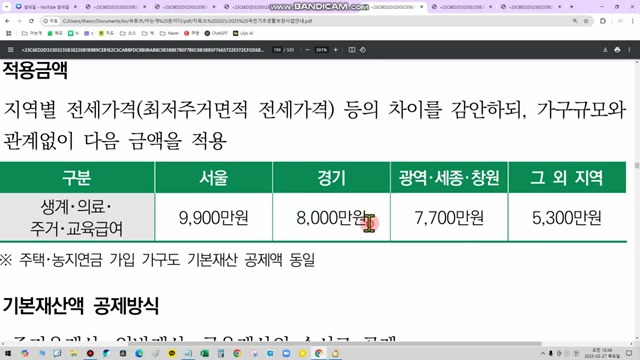
Task: Click the 광역·세종·창원 column header
Action: (449, 178)
